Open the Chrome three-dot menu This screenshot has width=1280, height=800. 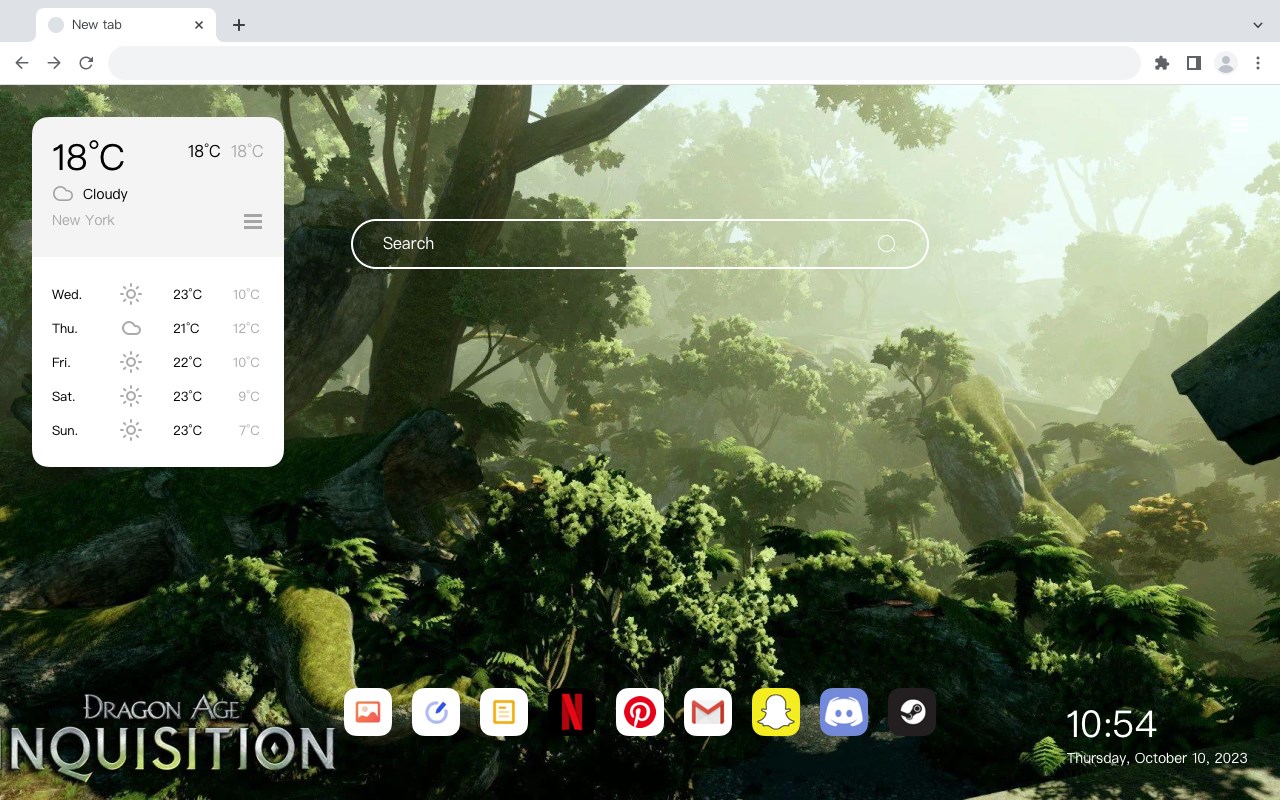pos(1258,63)
